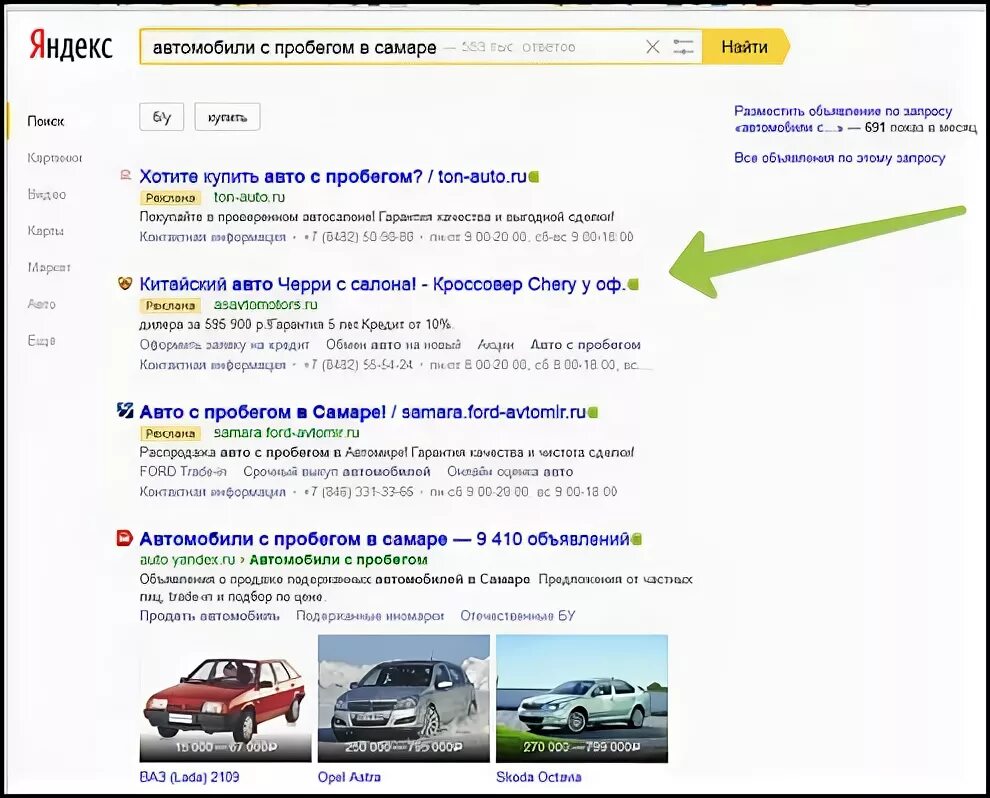This screenshot has width=990, height=798.
Task: Open Срочный выкуп автомобилей sitelink
Action: pos(337,472)
